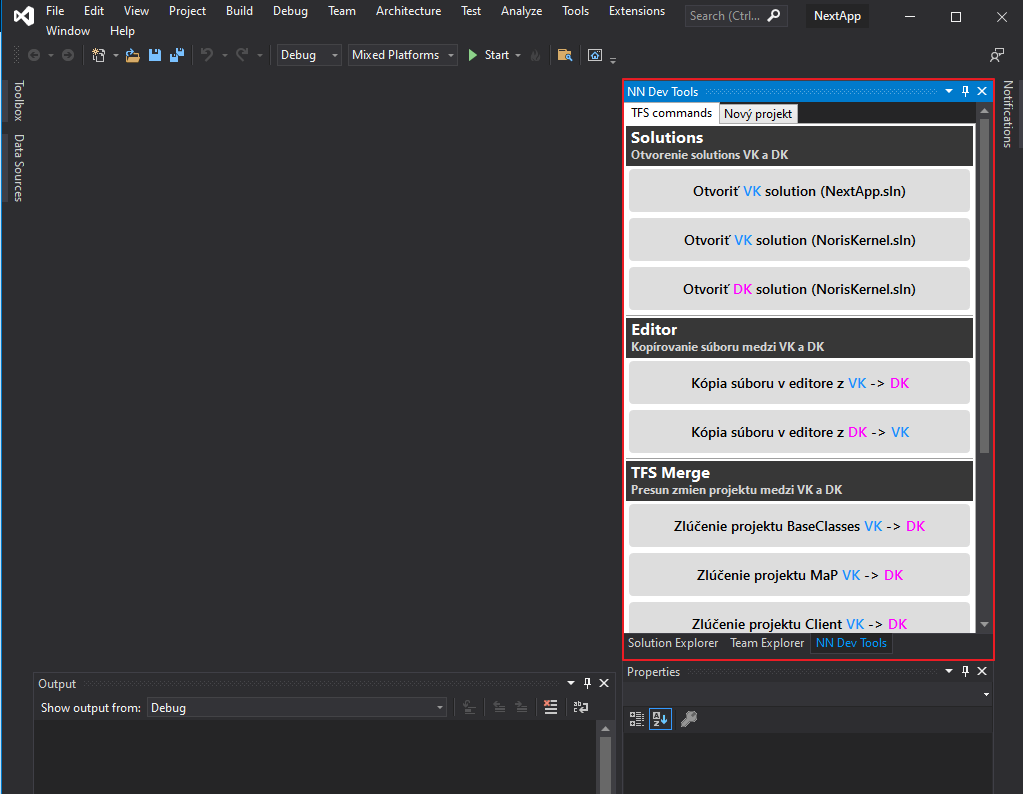Open Property Pages wrench icon
1023x794 pixels.
point(688,718)
